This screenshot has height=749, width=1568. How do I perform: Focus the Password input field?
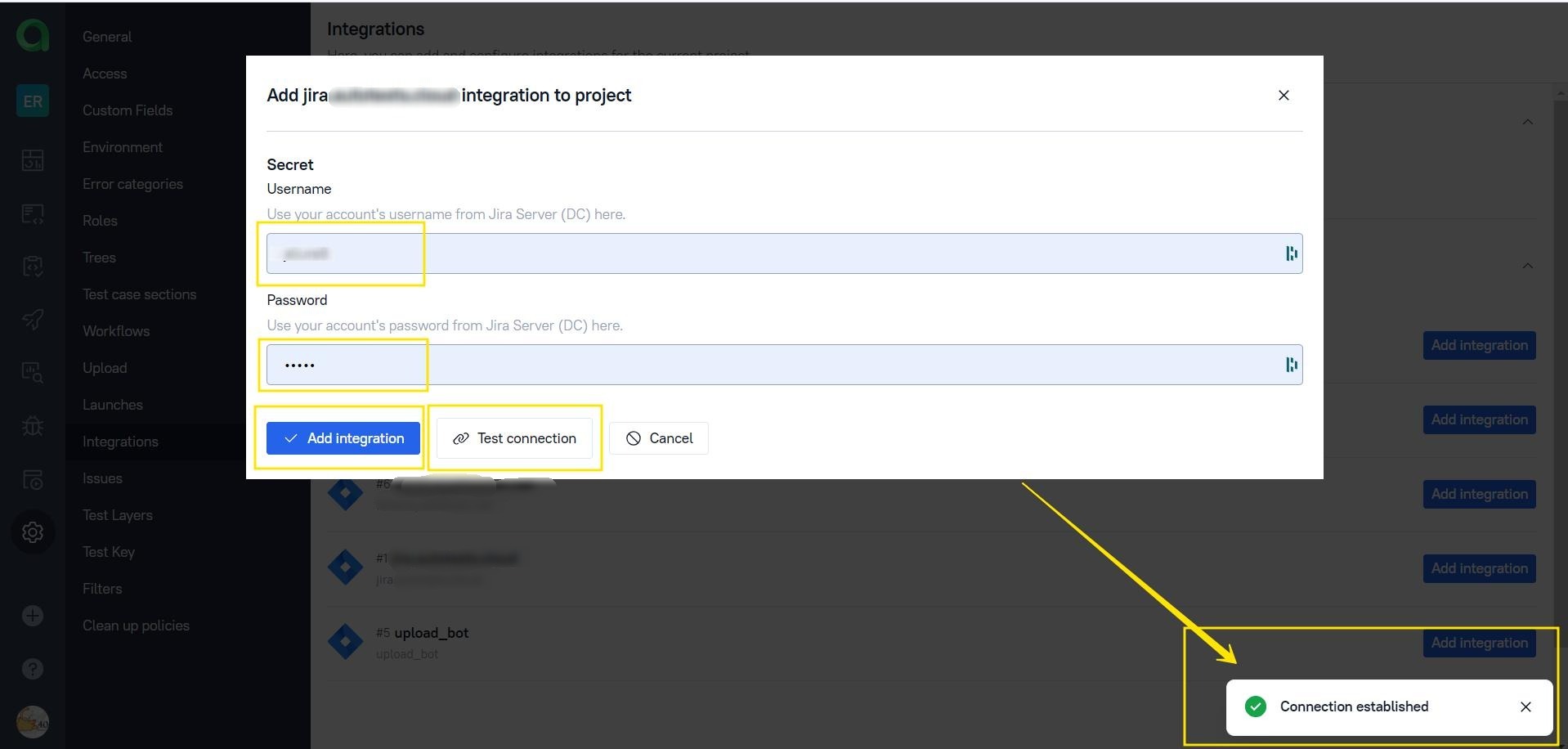coord(784,365)
